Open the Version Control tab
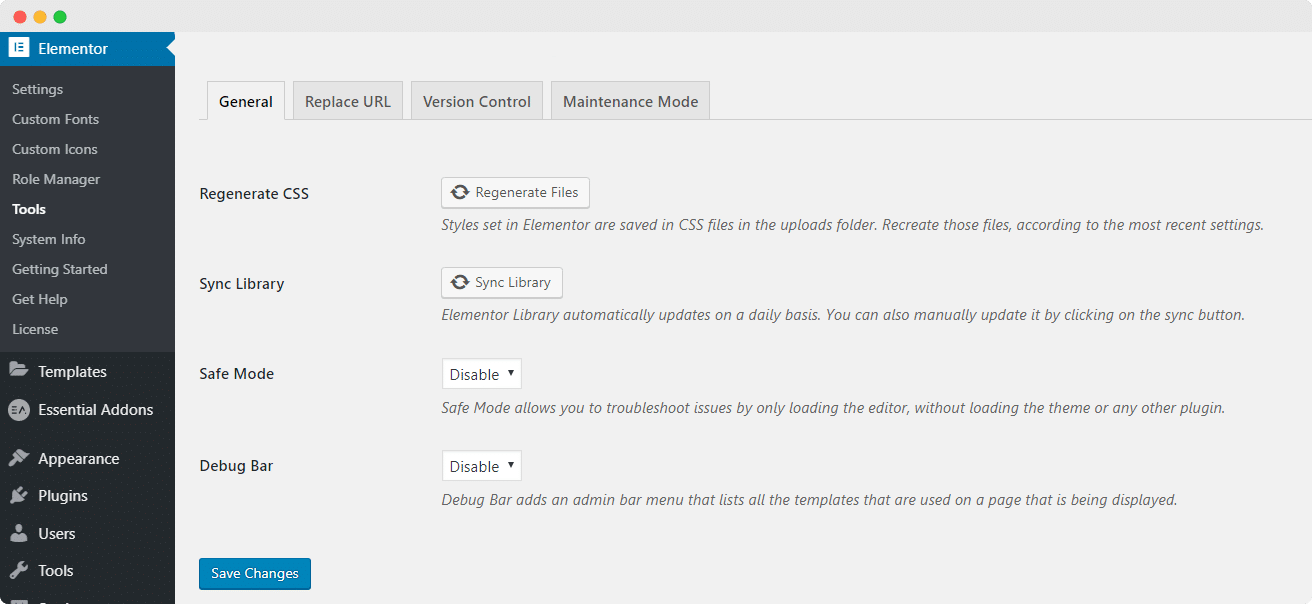Viewport: 1312px width, 604px height. [477, 101]
